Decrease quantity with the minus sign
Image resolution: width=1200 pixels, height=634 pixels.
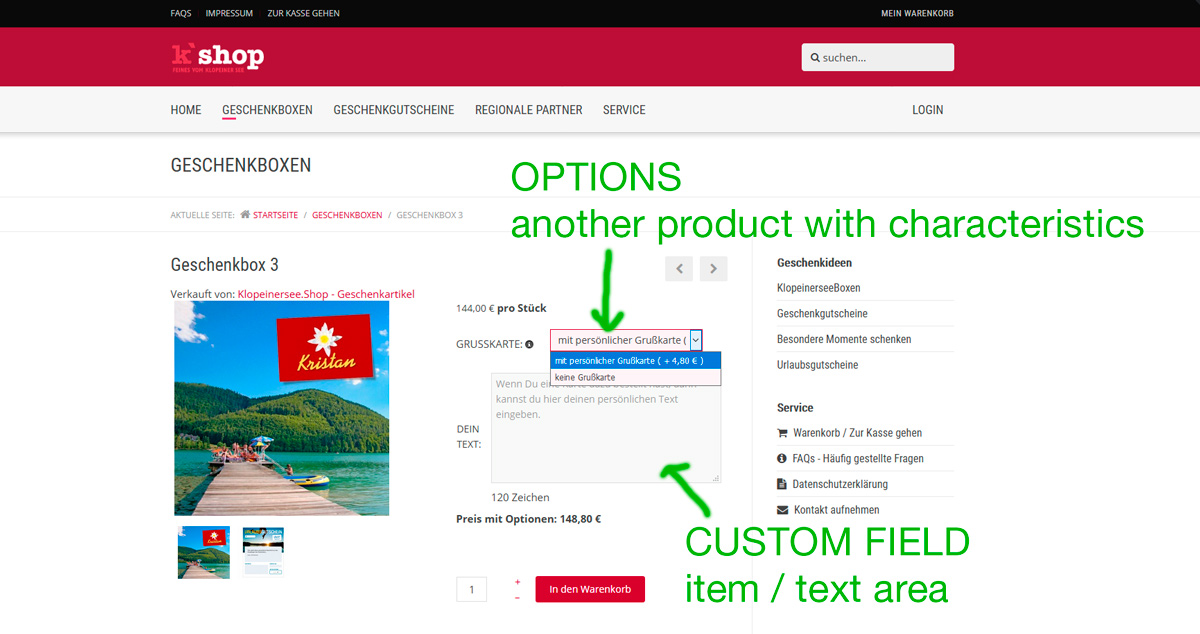click(x=517, y=598)
